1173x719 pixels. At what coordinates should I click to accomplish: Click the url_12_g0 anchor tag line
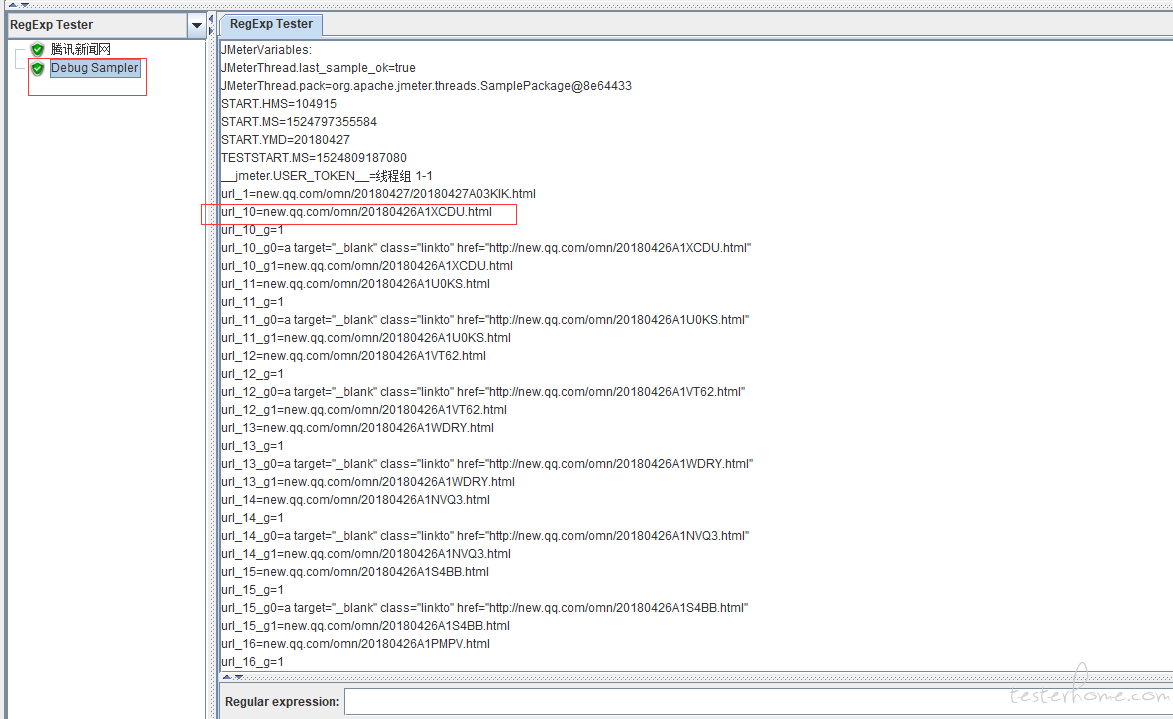483,391
